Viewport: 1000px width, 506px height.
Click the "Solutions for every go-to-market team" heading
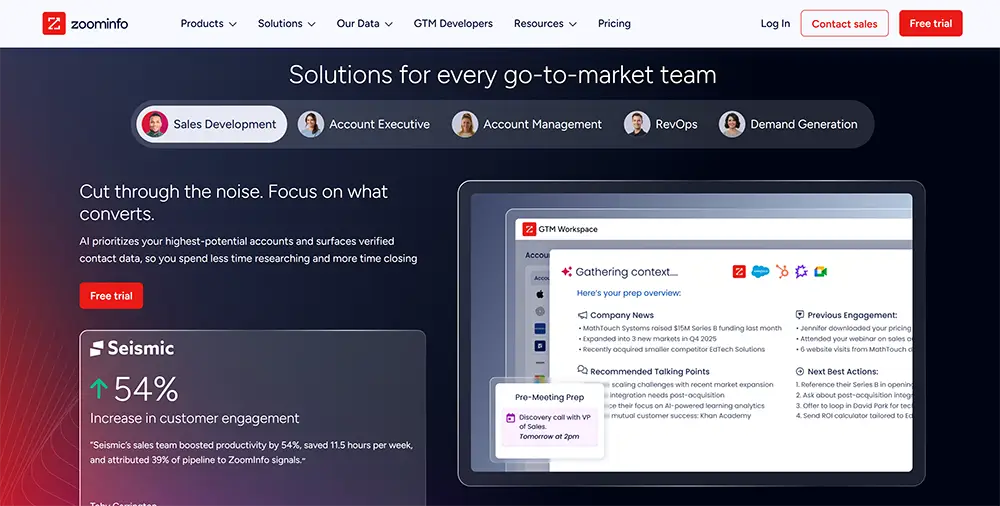pos(503,75)
